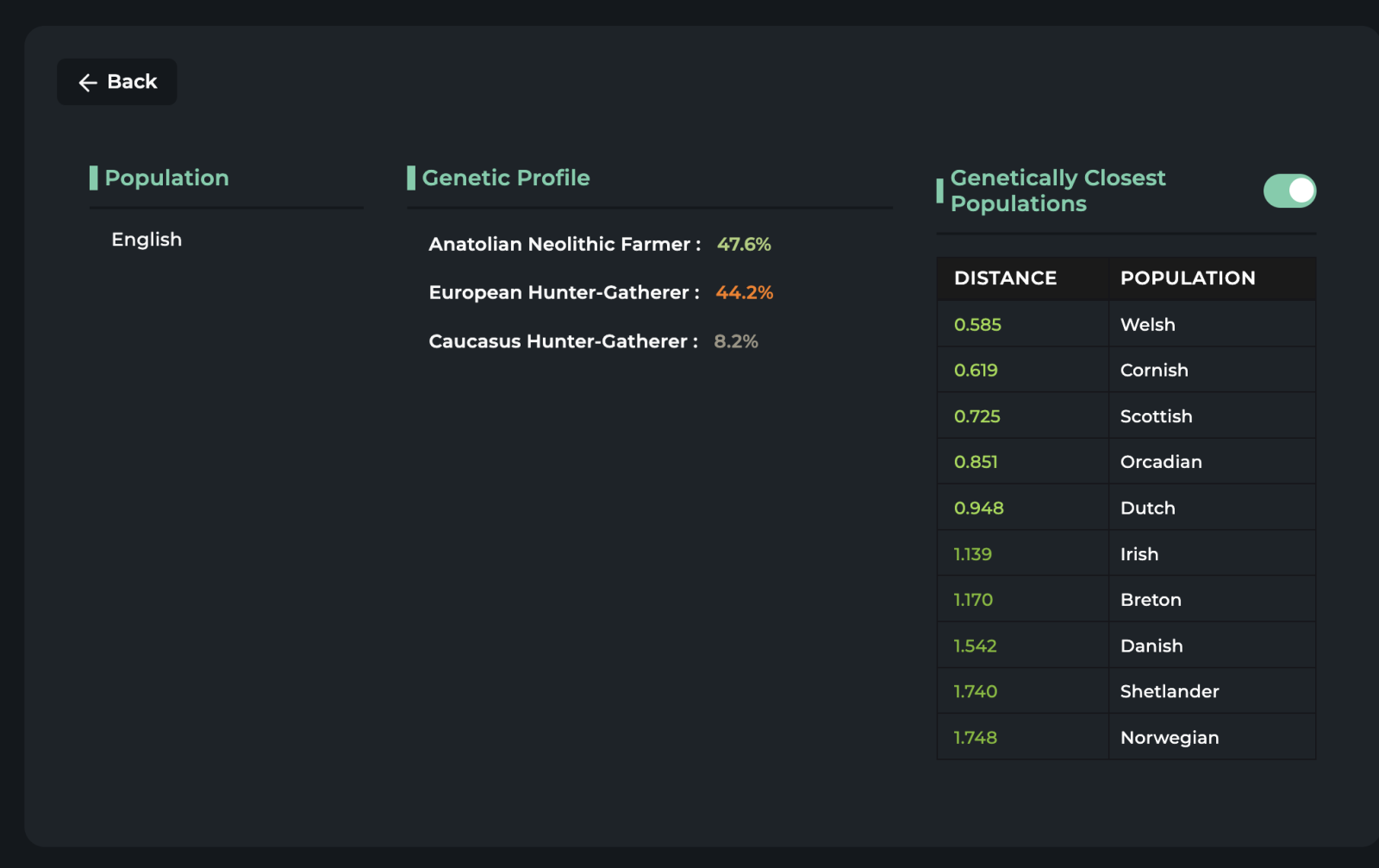Click the Back arrow icon

(87, 83)
